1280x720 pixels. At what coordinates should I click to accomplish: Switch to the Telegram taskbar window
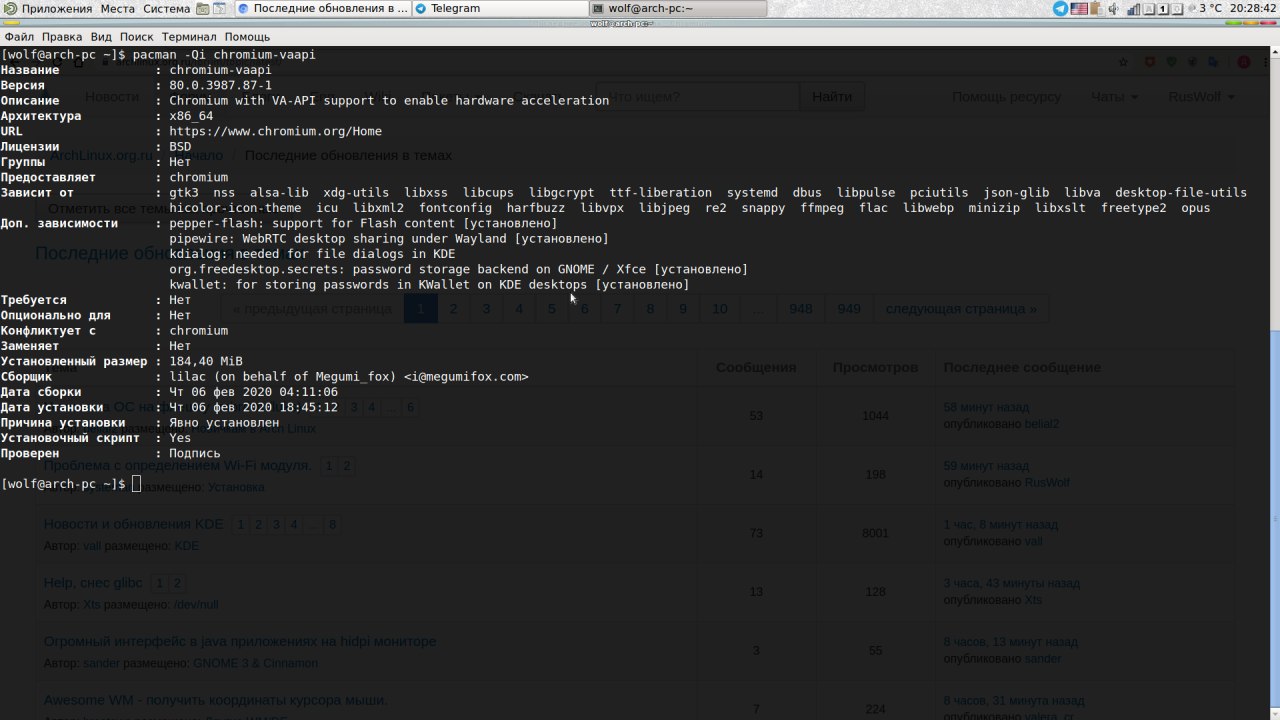[500, 8]
